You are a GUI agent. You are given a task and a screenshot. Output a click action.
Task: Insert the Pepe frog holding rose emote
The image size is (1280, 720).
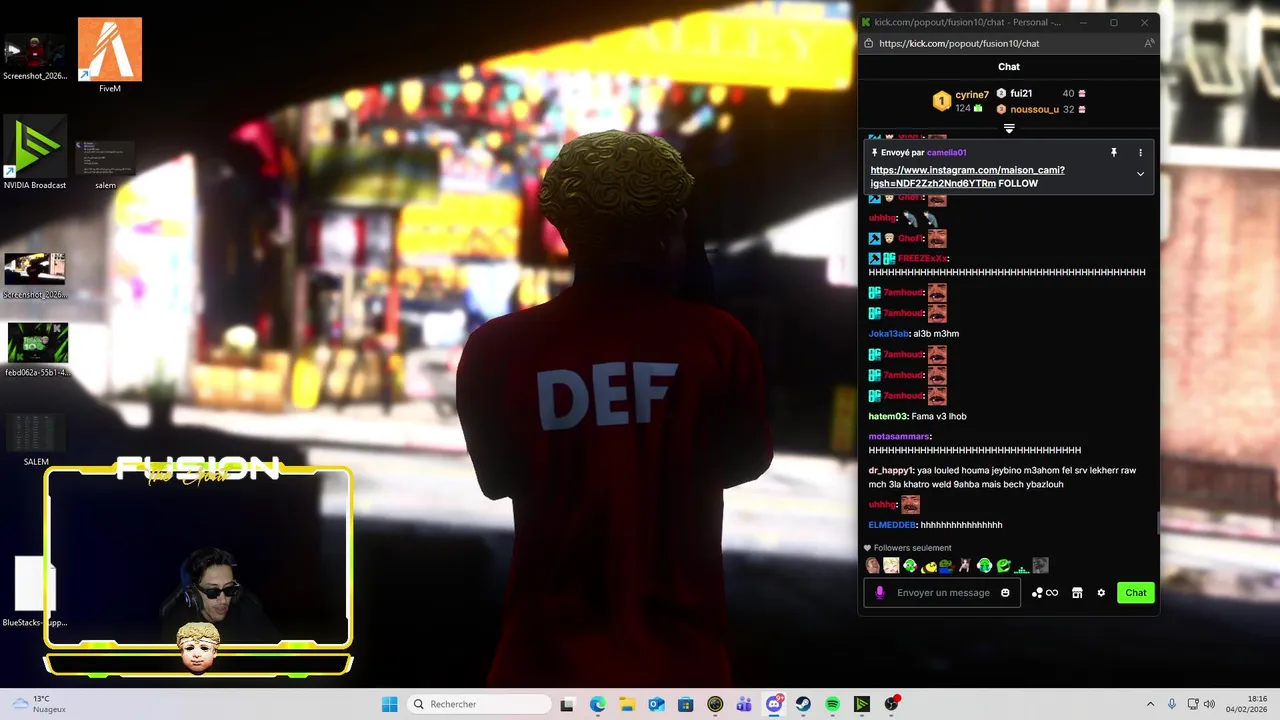[x=947, y=567]
